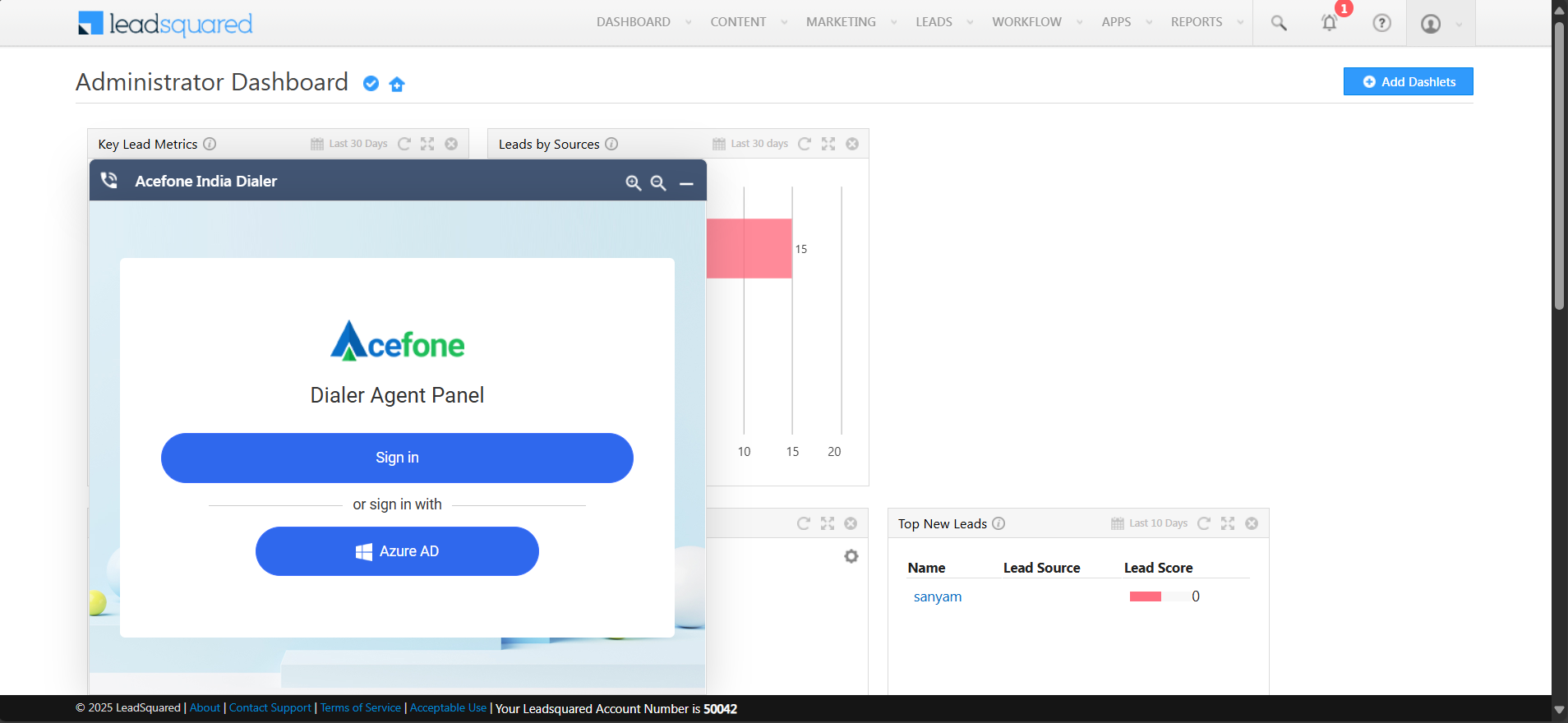Viewport: 1568px width, 723px height.
Task: Click the page vertical scrollbar thumb
Action: [x=1559, y=166]
